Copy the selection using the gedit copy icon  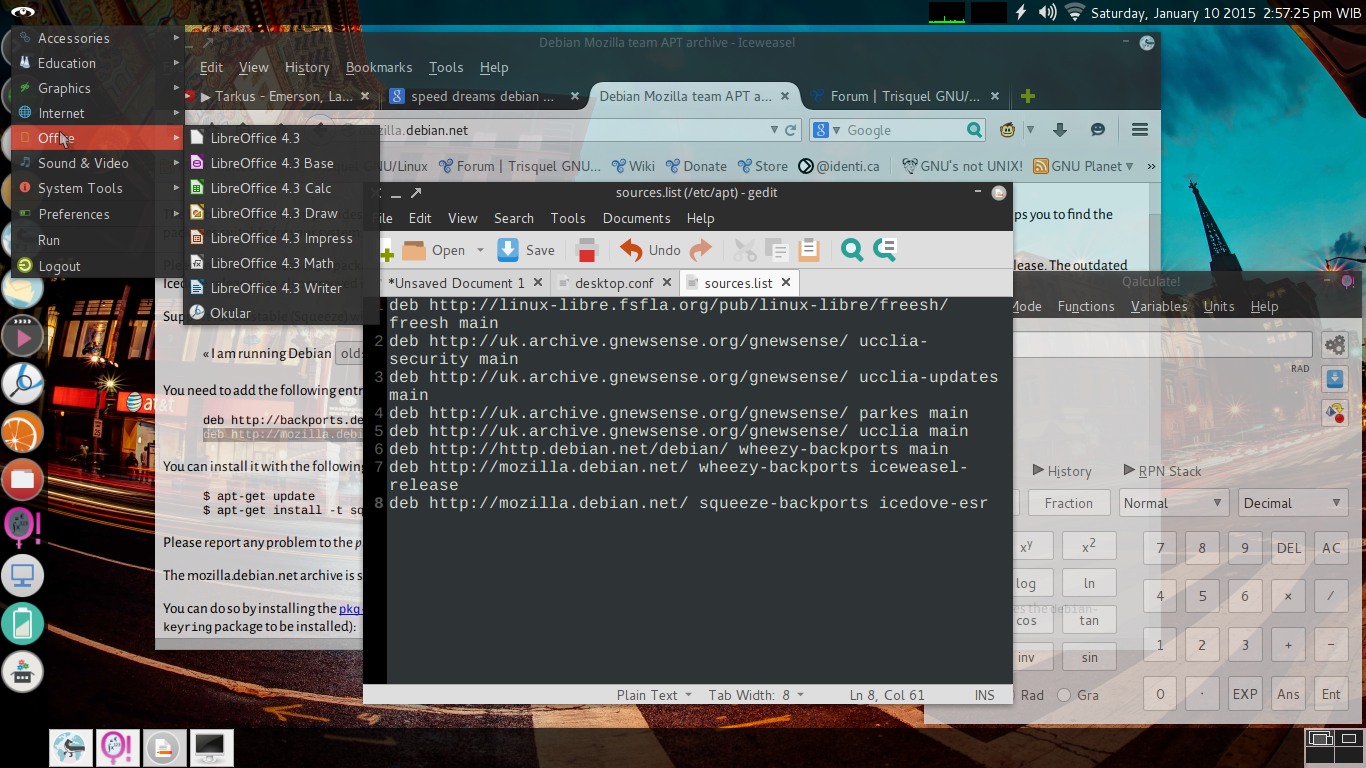777,250
